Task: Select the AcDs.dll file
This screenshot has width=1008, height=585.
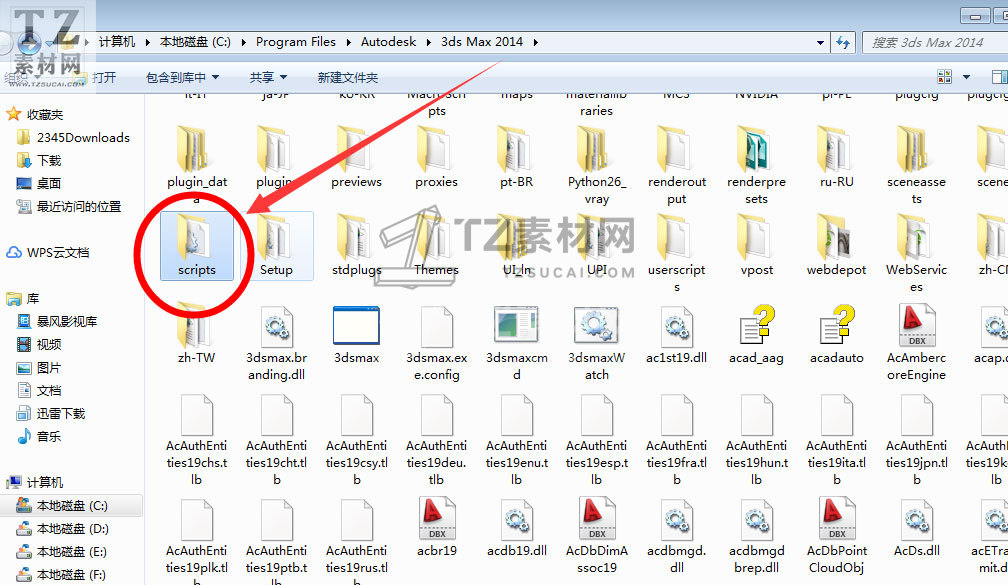Action: coord(916,527)
